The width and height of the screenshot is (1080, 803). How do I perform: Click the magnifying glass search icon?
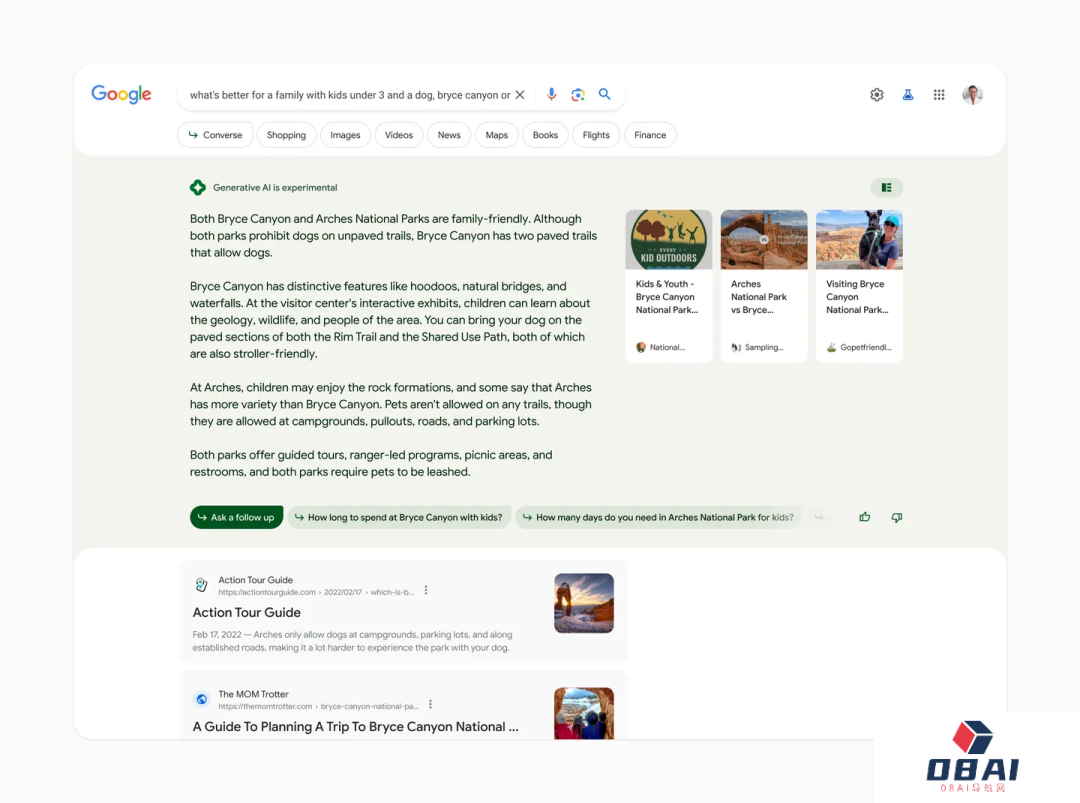click(604, 94)
